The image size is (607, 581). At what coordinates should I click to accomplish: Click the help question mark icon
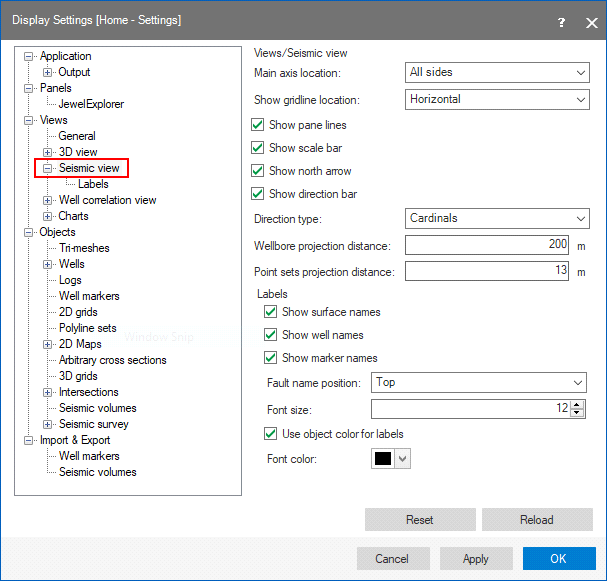tap(561, 20)
